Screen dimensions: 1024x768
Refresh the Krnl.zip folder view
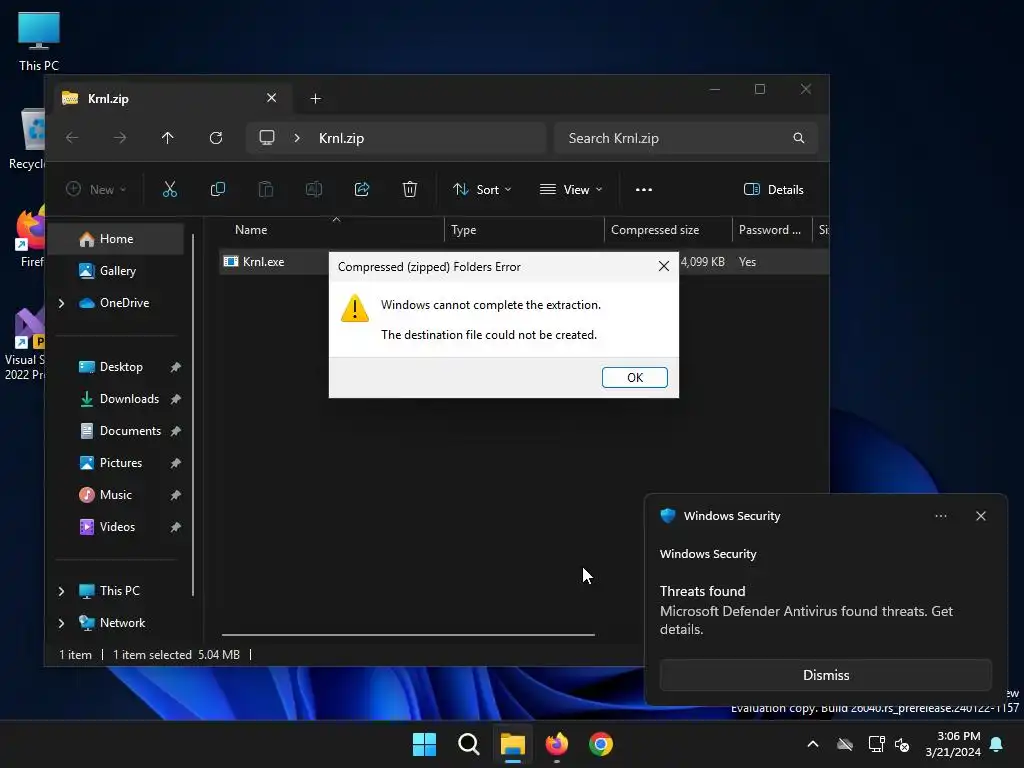click(216, 138)
